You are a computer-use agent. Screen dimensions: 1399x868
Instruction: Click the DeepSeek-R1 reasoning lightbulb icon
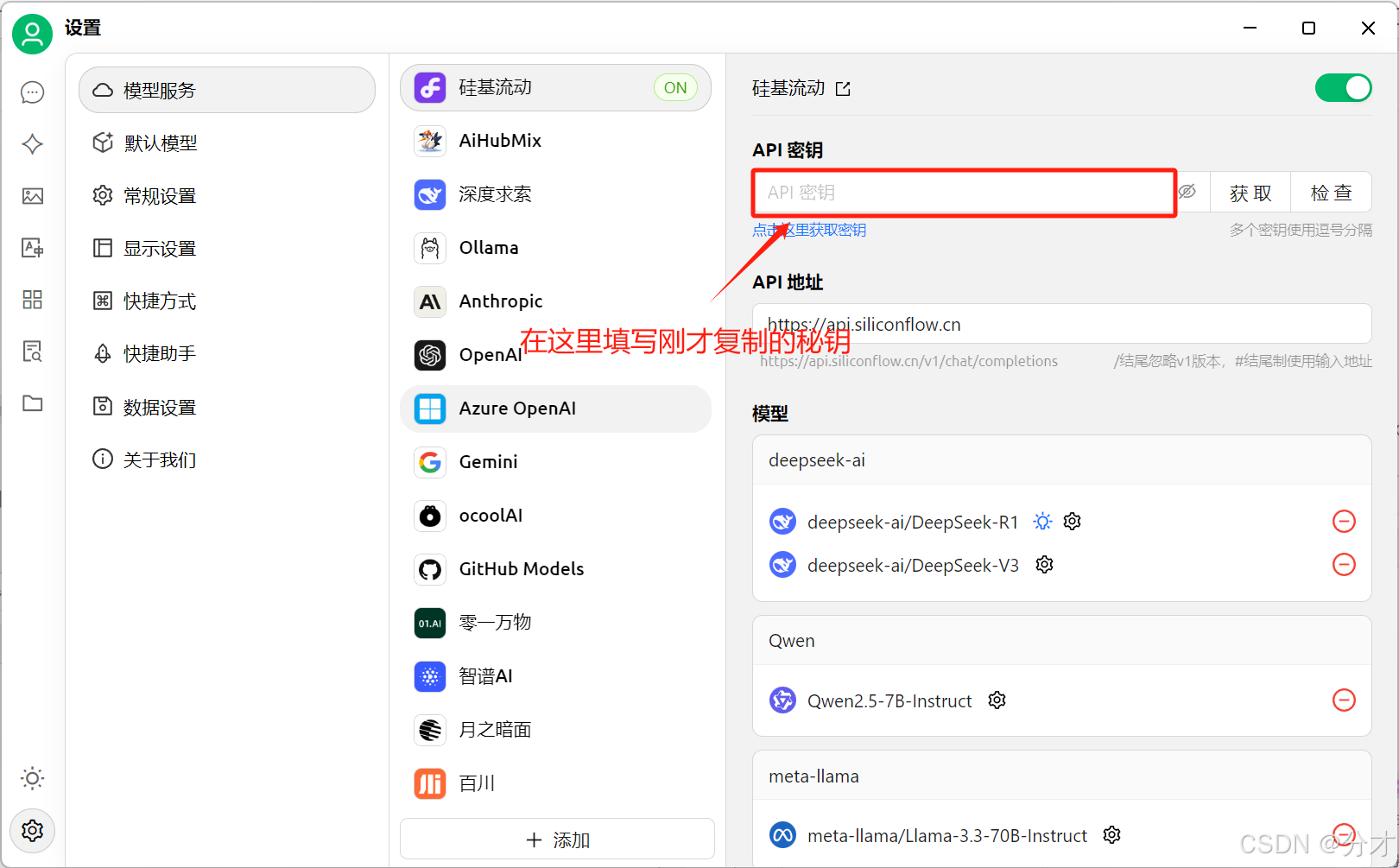tap(1043, 522)
